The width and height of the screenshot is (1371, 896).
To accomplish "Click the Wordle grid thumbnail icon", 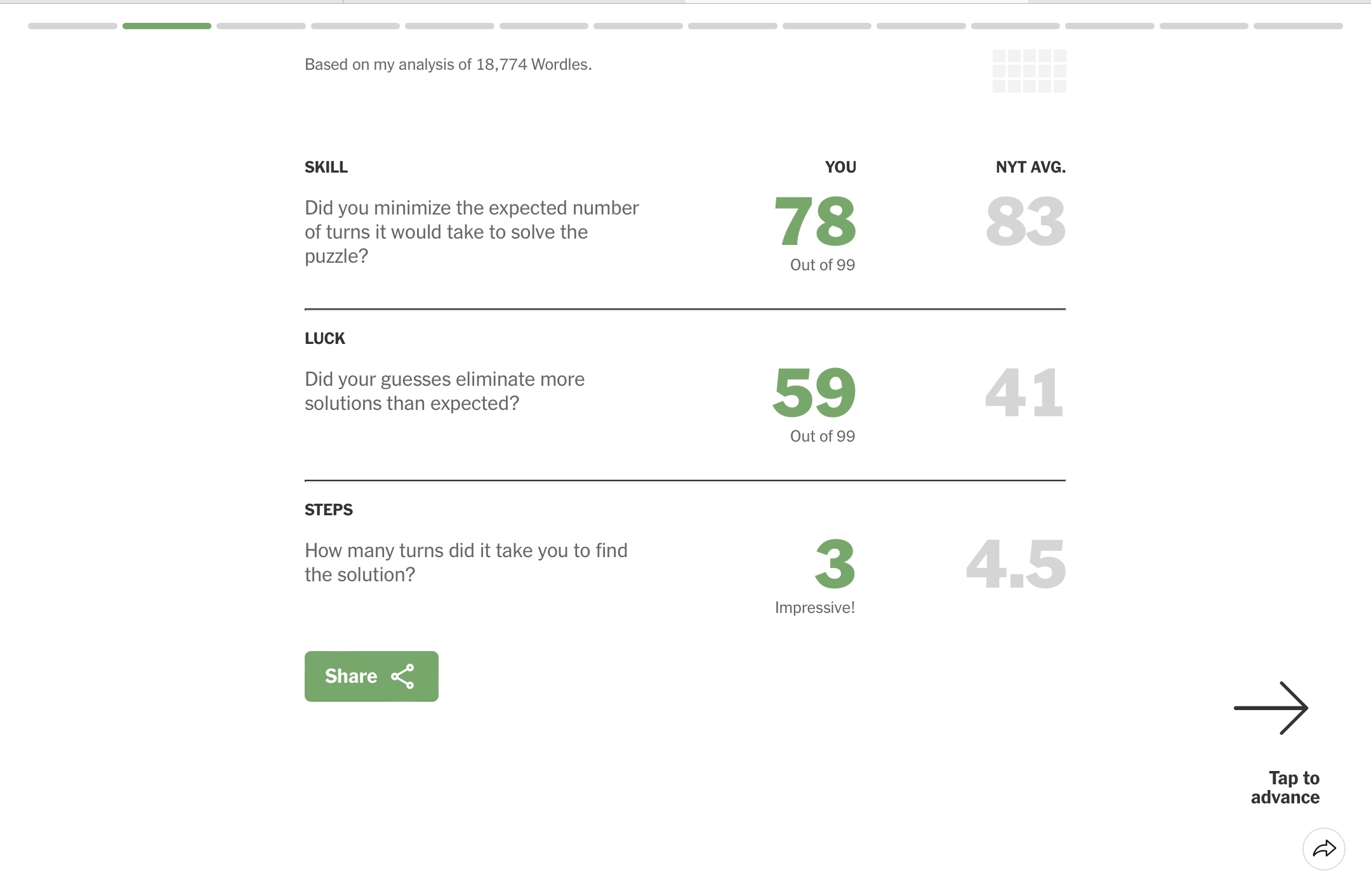I will (1030, 71).
